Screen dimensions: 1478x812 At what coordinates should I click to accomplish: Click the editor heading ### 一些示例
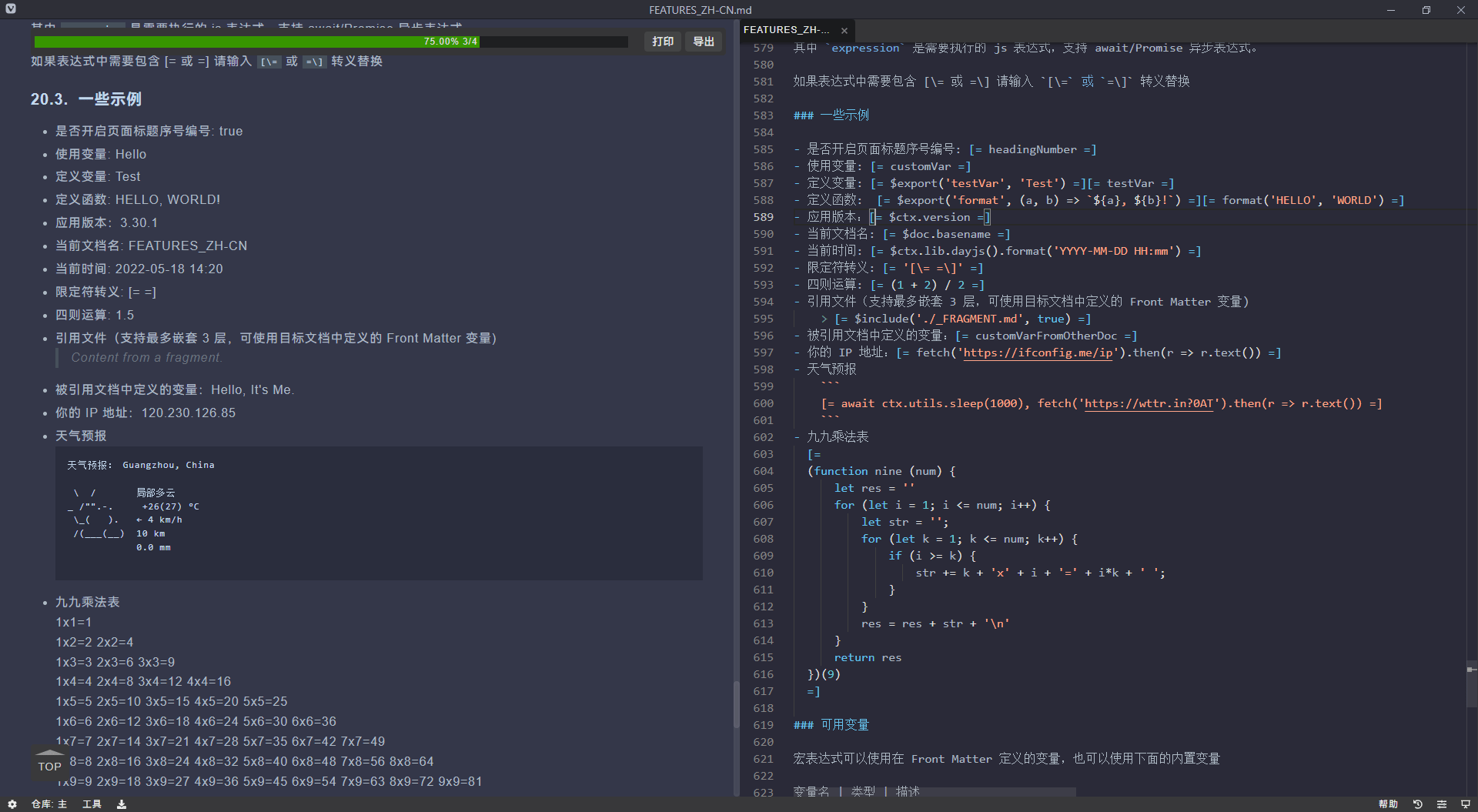pyautogui.click(x=831, y=115)
